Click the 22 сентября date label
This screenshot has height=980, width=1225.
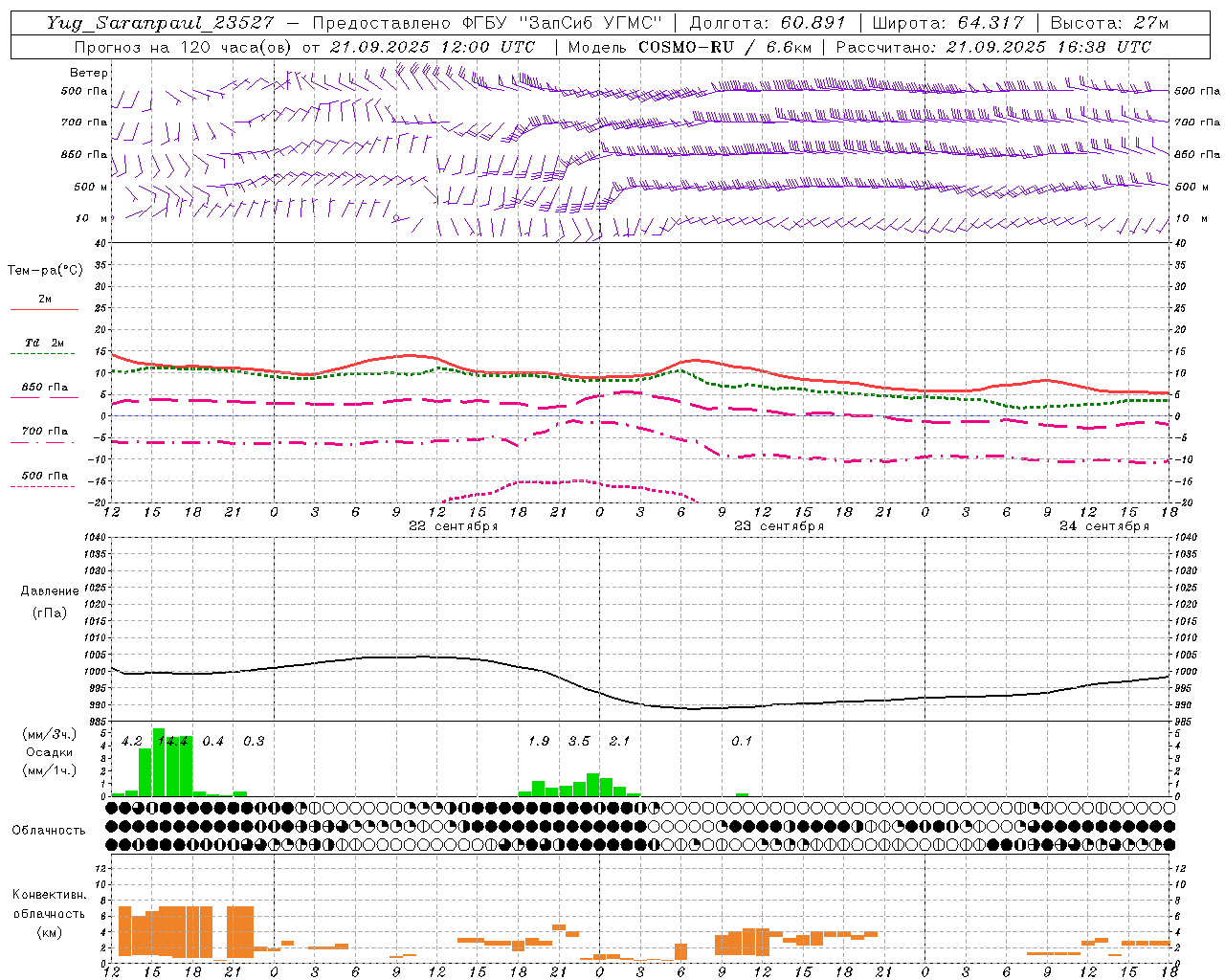click(x=454, y=526)
